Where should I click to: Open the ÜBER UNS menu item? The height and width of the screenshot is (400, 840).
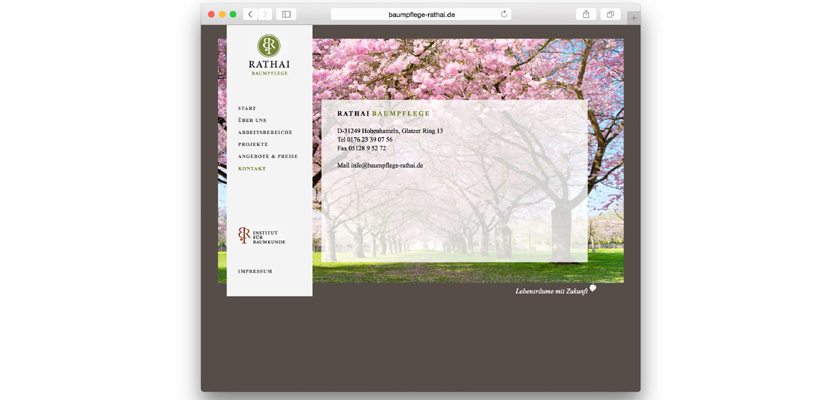click(x=252, y=120)
